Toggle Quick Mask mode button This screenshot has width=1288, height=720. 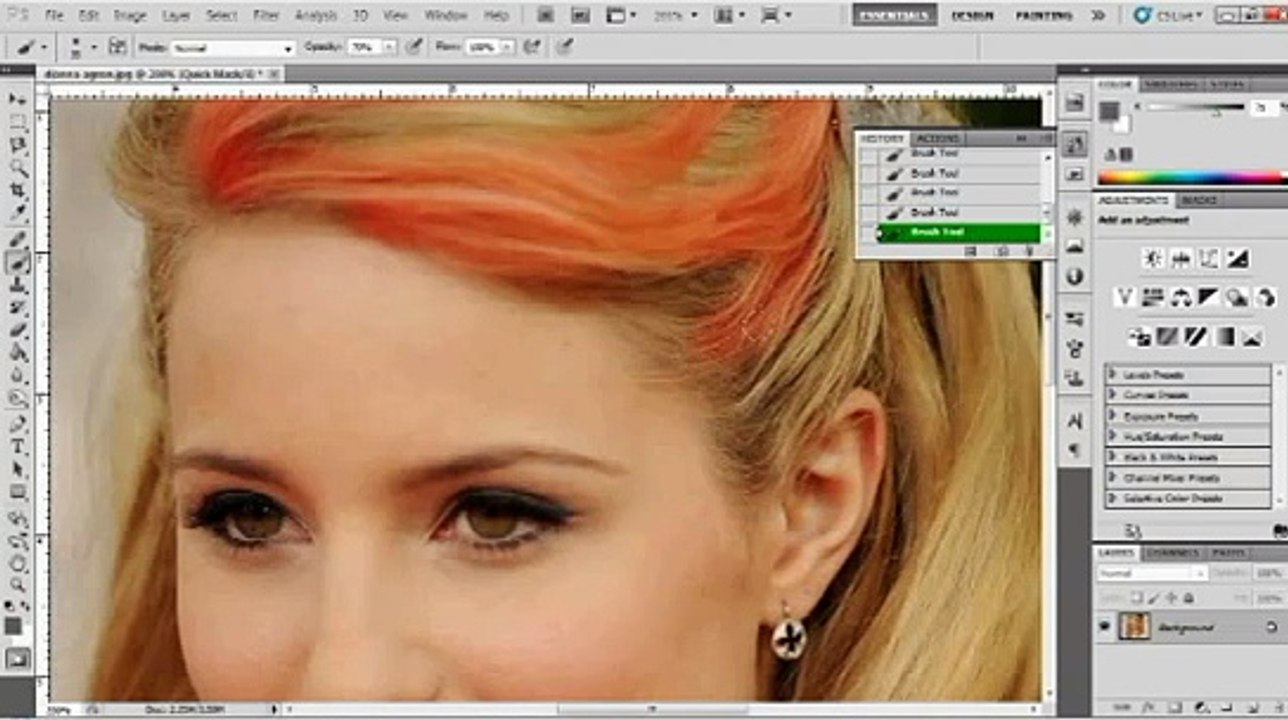[16, 658]
